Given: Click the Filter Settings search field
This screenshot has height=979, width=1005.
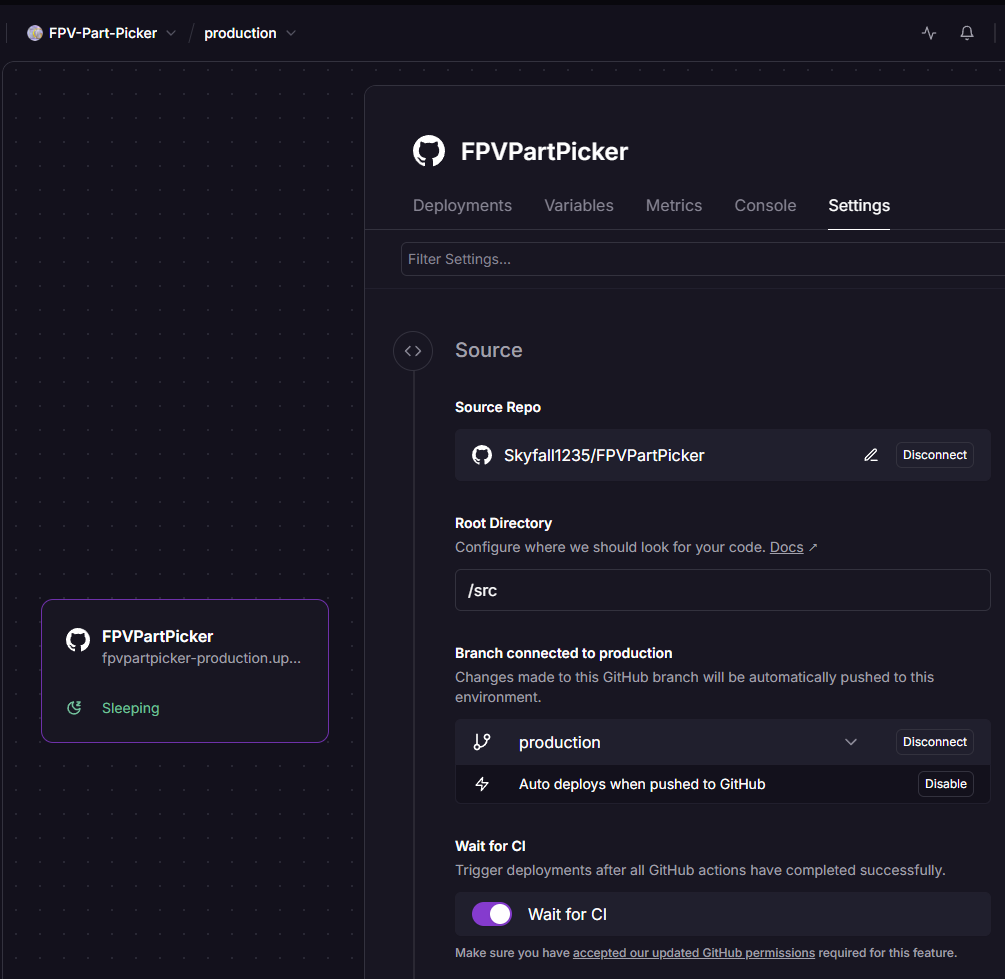Looking at the screenshot, I should pyautogui.click(x=702, y=259).
